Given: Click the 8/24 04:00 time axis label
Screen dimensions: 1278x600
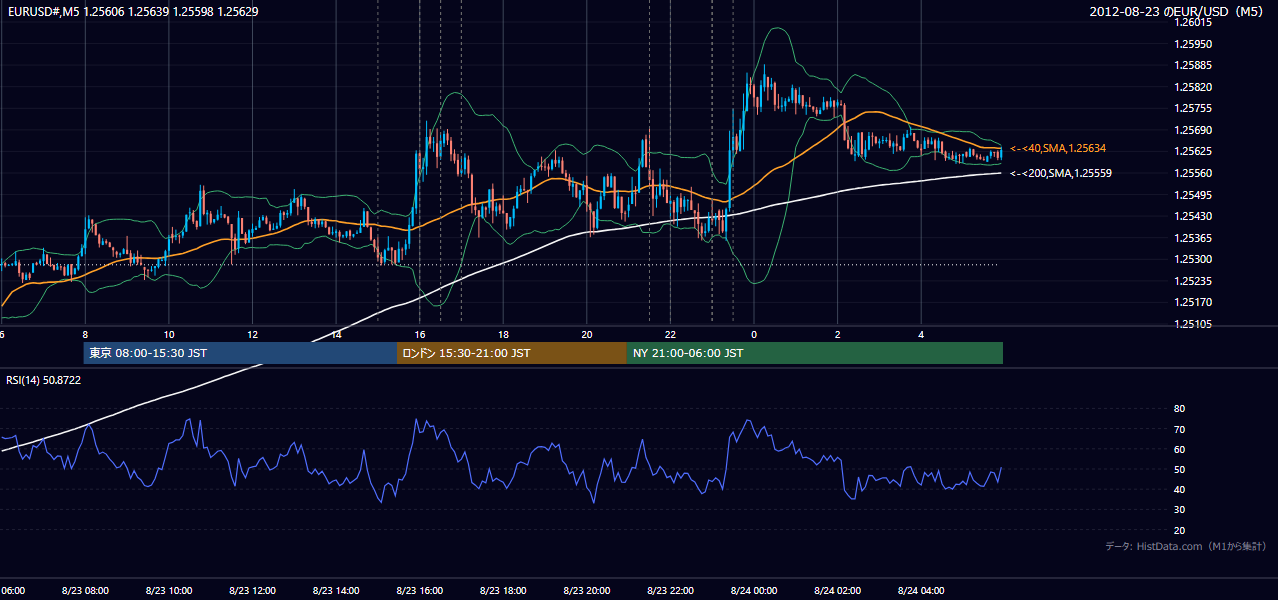Looking at the screenshot, I should [x=922, y=591].
